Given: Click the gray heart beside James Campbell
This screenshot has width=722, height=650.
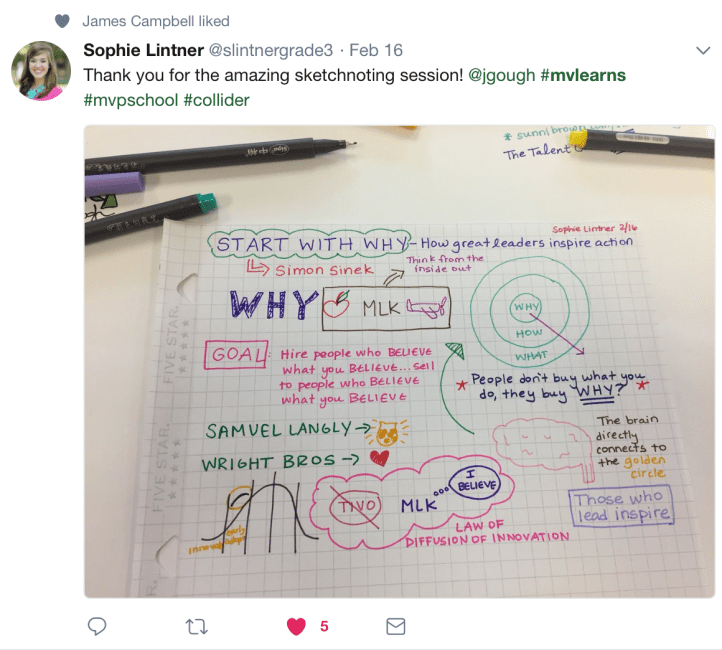Looking at the screenshot, I should point(62,21).
